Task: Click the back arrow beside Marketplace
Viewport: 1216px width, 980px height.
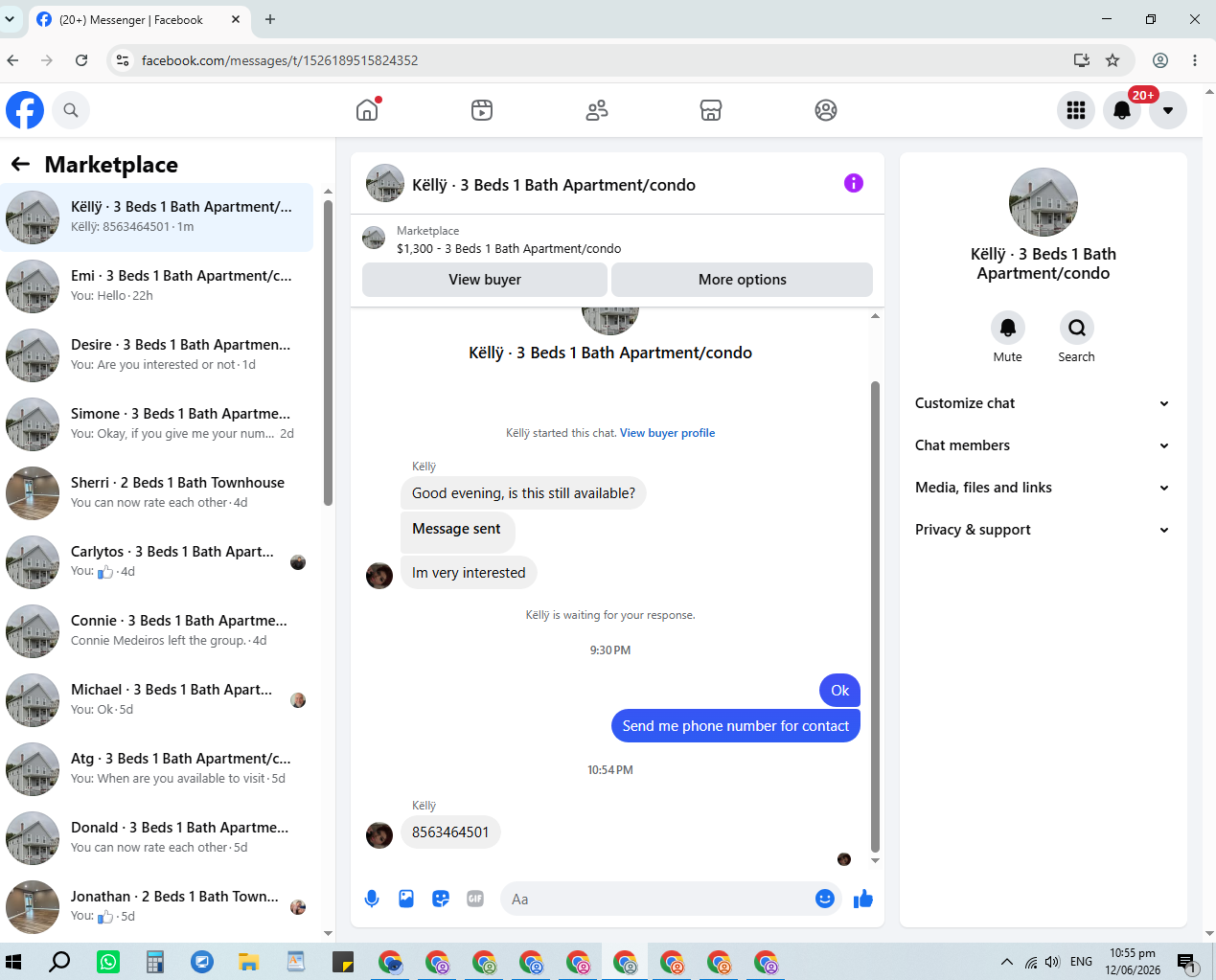Action: tap(20, 165)
